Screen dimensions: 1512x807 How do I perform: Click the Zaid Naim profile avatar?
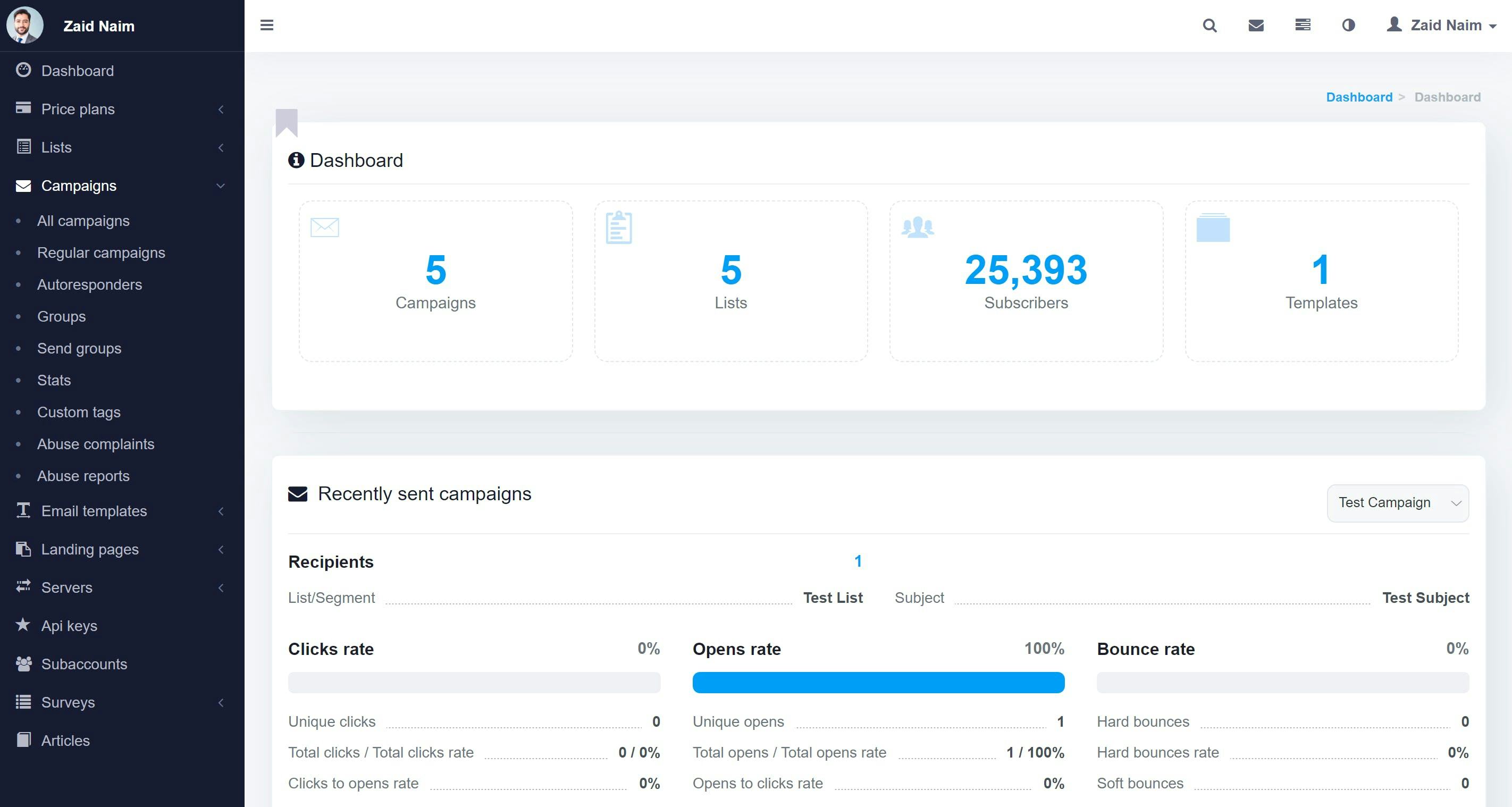pyautogui.click(x=24, y=25)
